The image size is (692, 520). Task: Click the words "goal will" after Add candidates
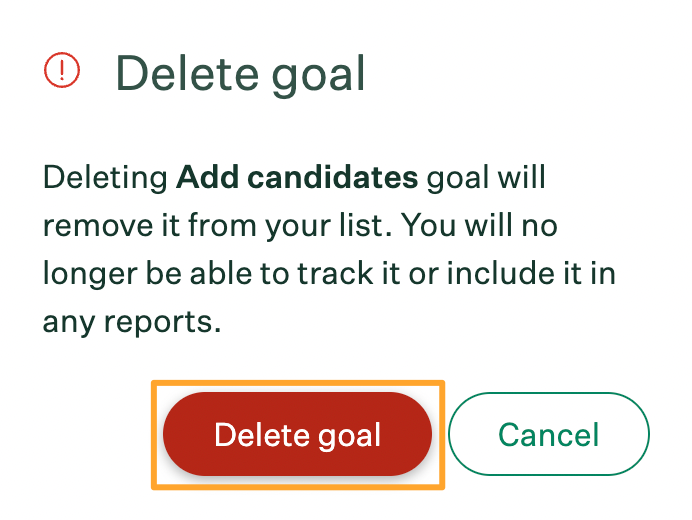(x=486, y=178)
